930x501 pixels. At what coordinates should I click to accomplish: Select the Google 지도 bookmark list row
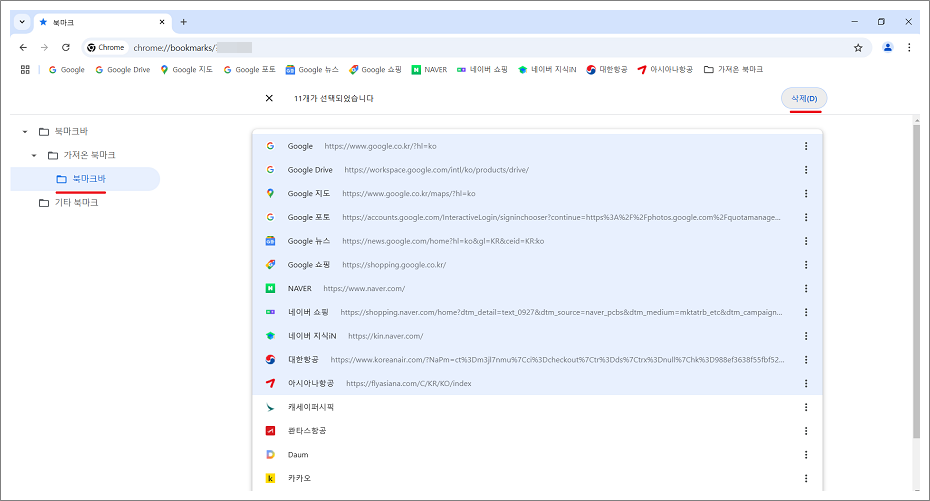(537, 193)
